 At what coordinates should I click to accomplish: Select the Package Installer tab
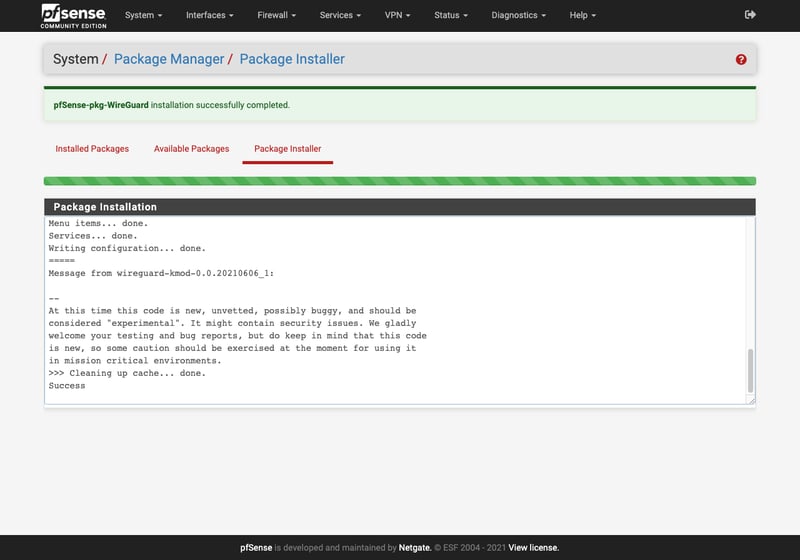click(x=288, y=149)
